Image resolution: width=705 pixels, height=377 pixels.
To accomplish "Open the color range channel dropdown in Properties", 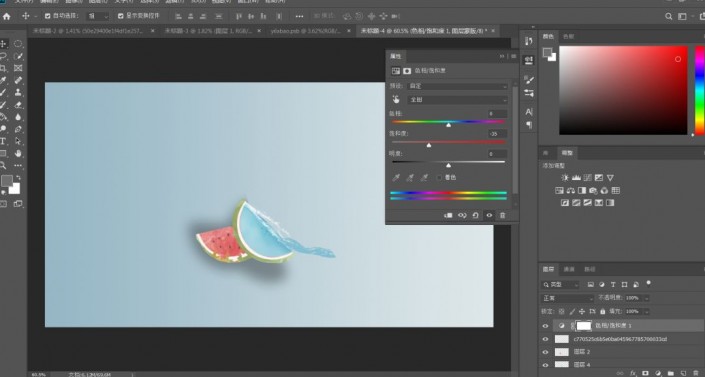I will pyautogui.click(x=458, y=99).
